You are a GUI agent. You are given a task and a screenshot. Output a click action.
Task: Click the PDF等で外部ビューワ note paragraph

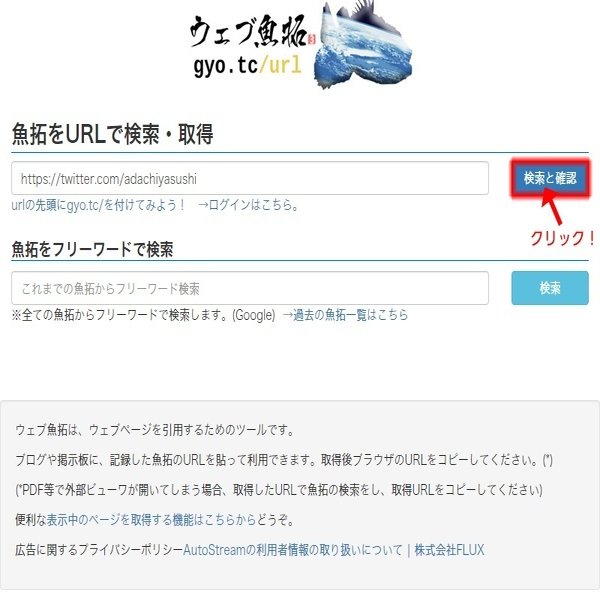click(279, 490)
